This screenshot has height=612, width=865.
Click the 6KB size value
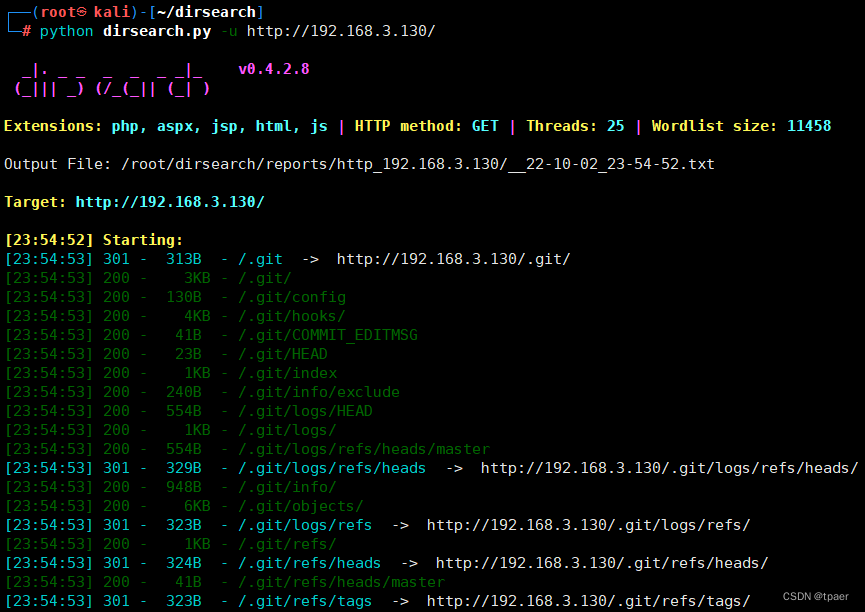197,506
